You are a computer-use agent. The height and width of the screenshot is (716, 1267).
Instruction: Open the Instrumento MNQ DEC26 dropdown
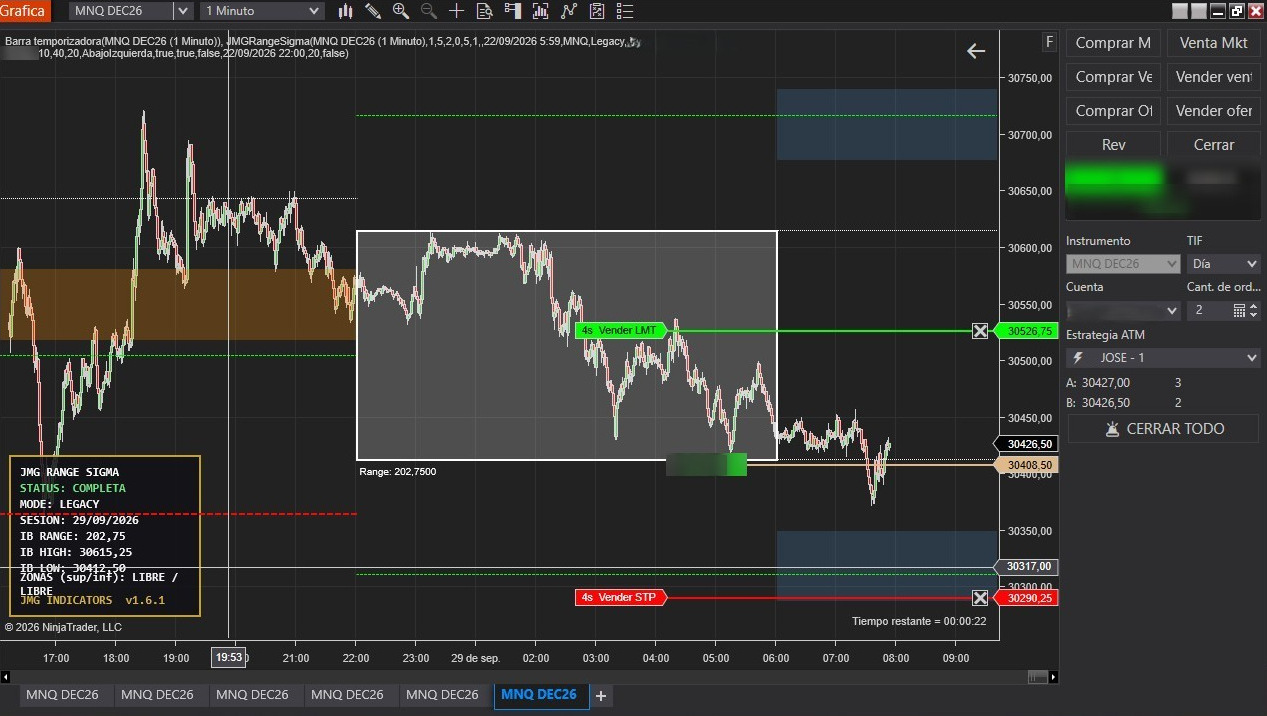click(1123, 264)
